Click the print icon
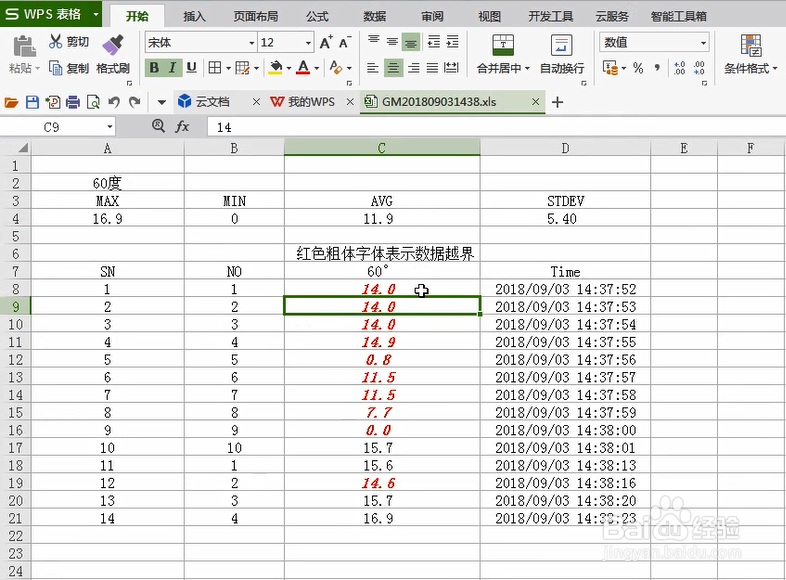Screen dimensions: 786x580 click(x=73, y=102)
